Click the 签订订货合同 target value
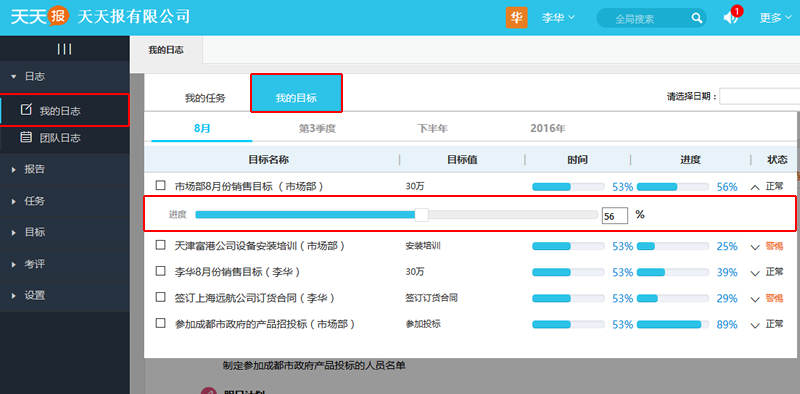This screenshot has width=800, height=394. coord(432,298)
